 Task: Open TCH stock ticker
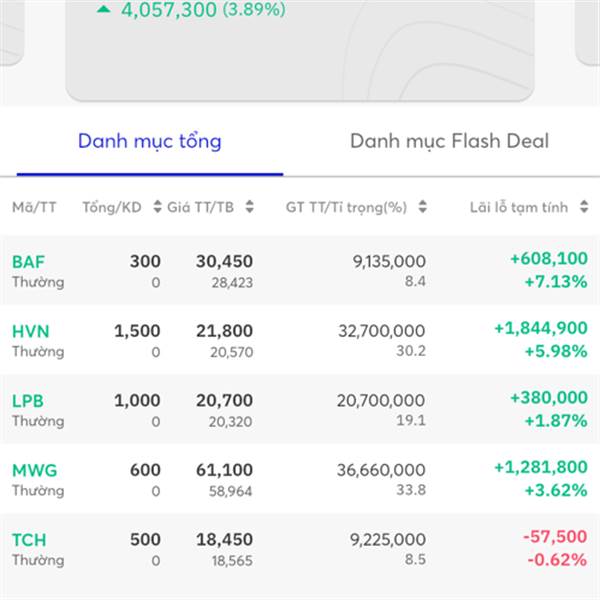point(29,540)
